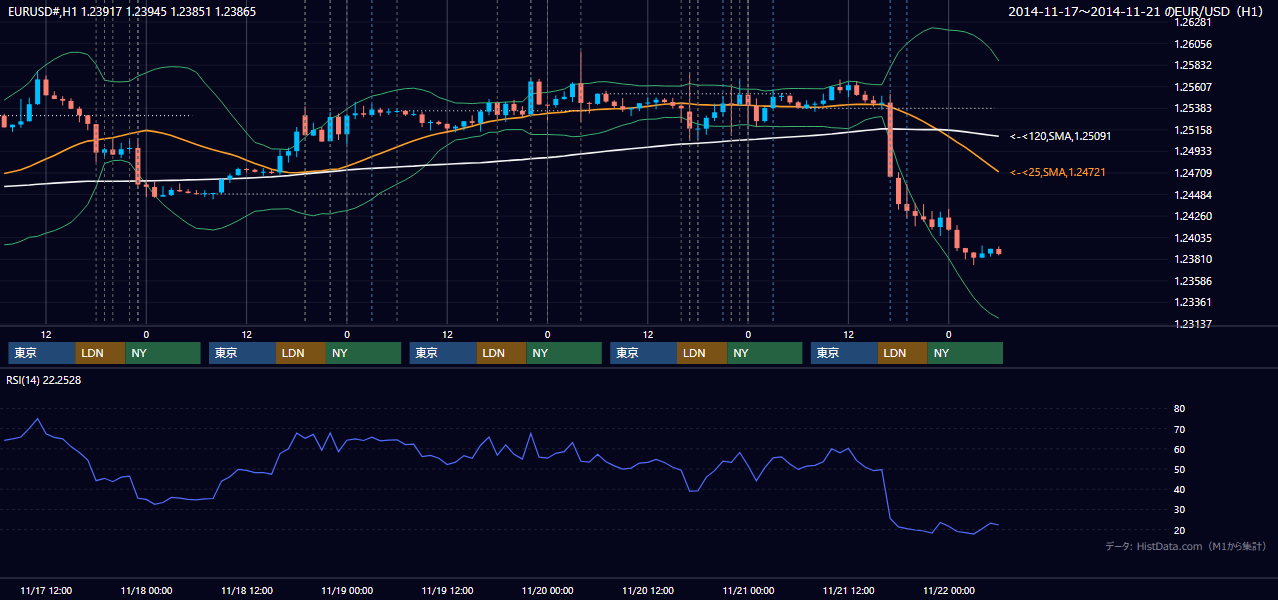Select price axis value 1.25383
1278x600 pixels.
point(1193,108)
